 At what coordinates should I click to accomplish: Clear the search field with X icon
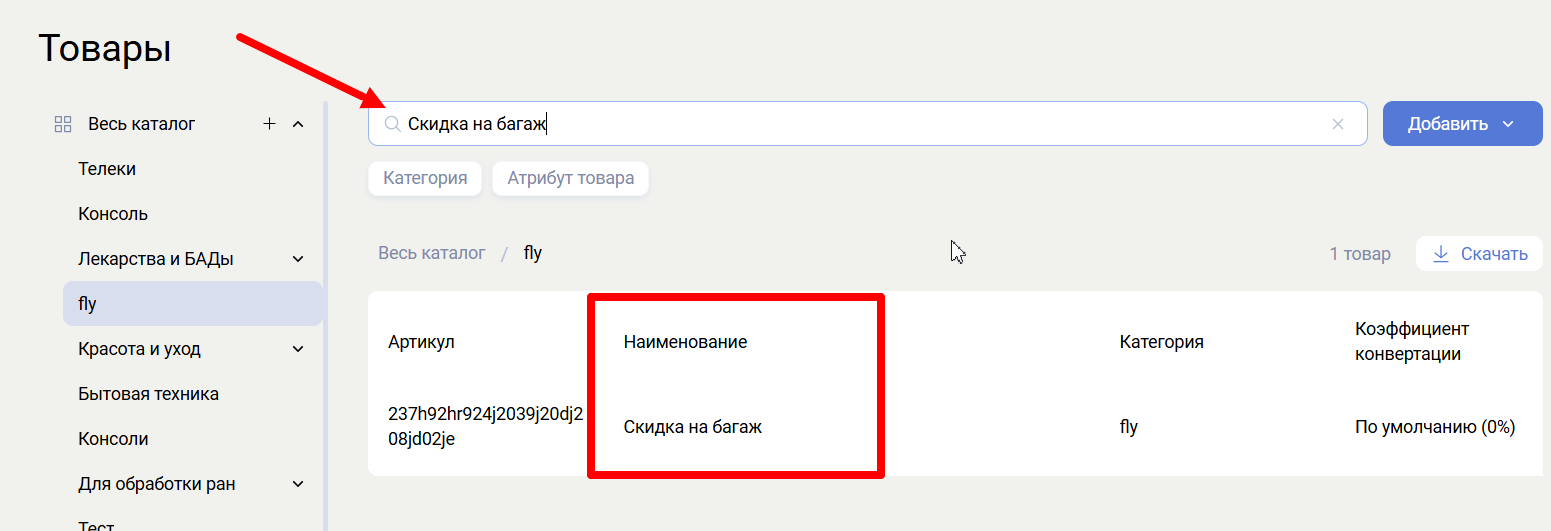click(x=1338, y=124)
